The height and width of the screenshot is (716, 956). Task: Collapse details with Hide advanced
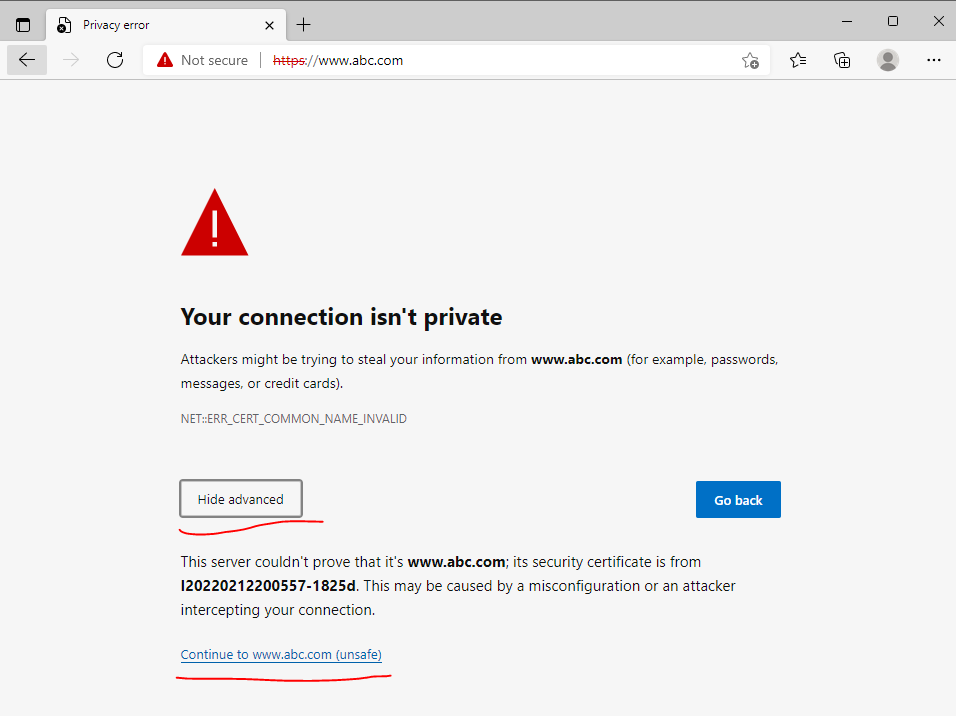[x=241, y=499]
